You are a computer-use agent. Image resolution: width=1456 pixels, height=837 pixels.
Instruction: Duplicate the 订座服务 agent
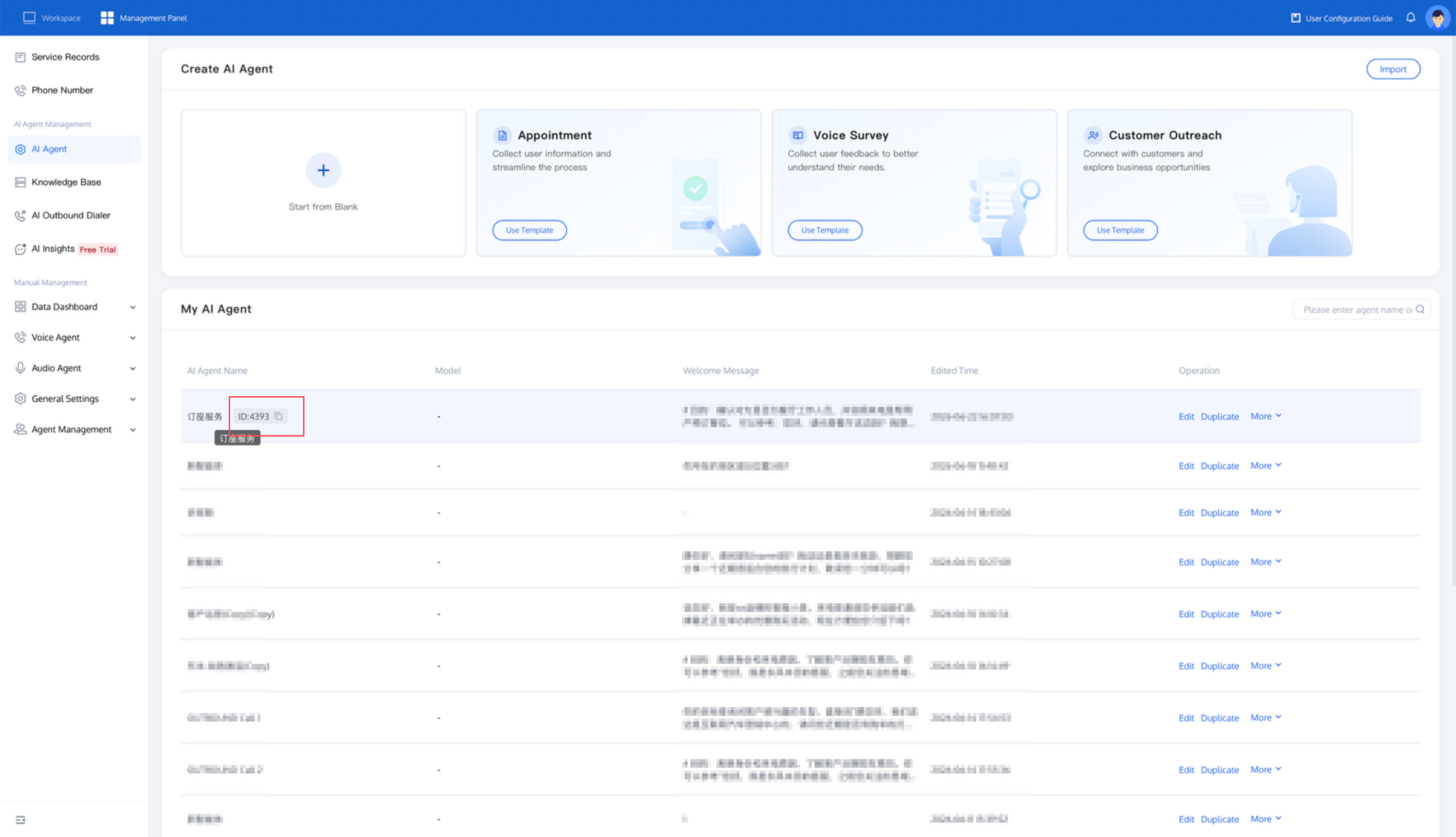pyautogui.click(x=1220, y=417)
